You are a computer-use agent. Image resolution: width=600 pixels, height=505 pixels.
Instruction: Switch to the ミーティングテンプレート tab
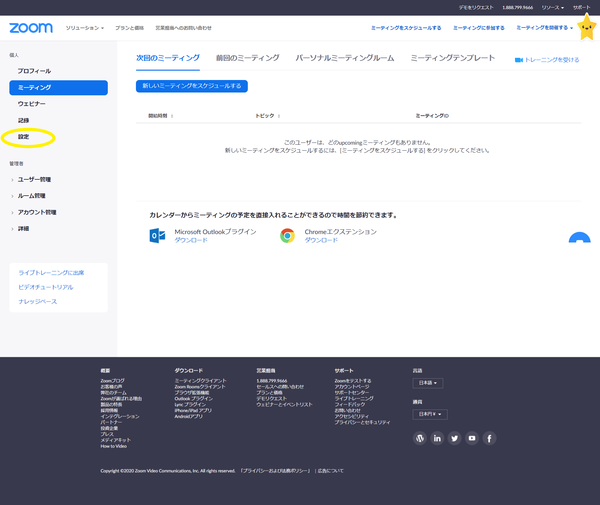453,58
